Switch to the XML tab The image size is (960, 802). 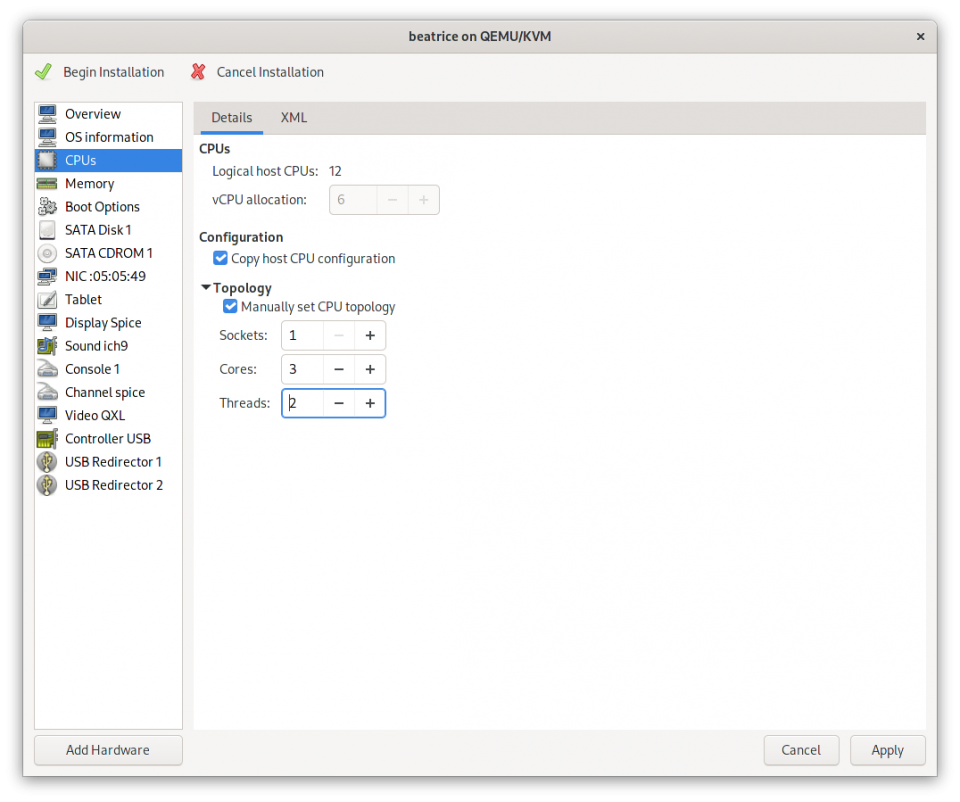[293, 117]
